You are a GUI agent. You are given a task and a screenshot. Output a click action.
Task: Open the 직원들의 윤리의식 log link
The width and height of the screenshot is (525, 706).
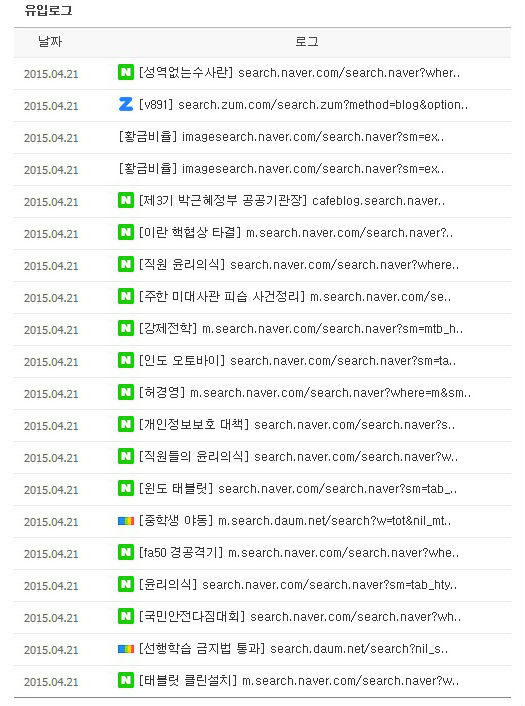point(298,456)
